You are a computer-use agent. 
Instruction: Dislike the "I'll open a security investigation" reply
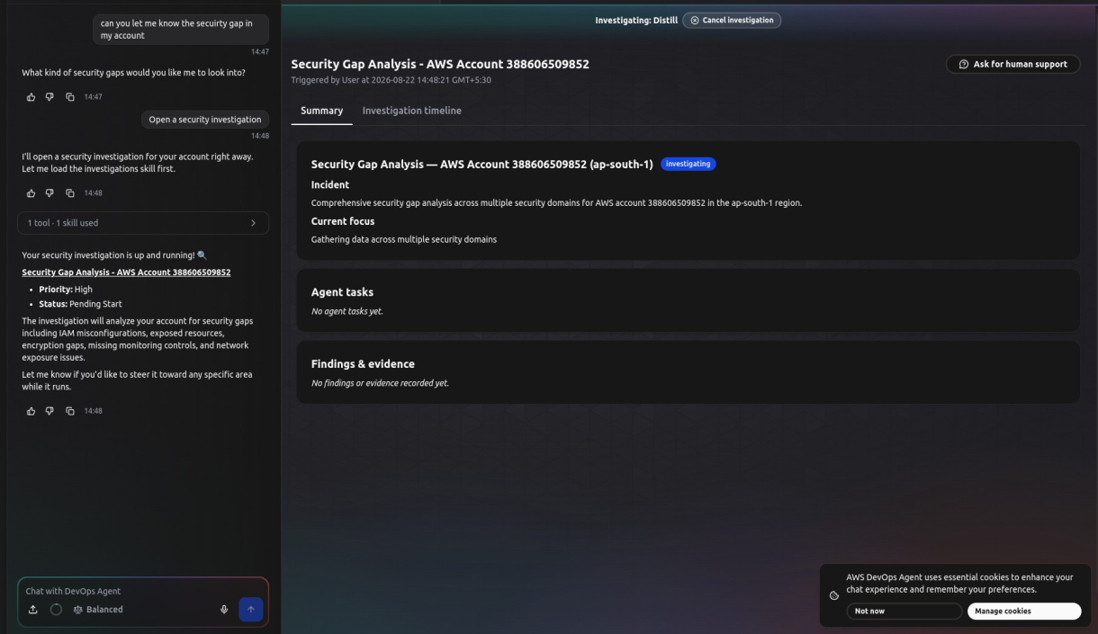[x=50, y=193]
